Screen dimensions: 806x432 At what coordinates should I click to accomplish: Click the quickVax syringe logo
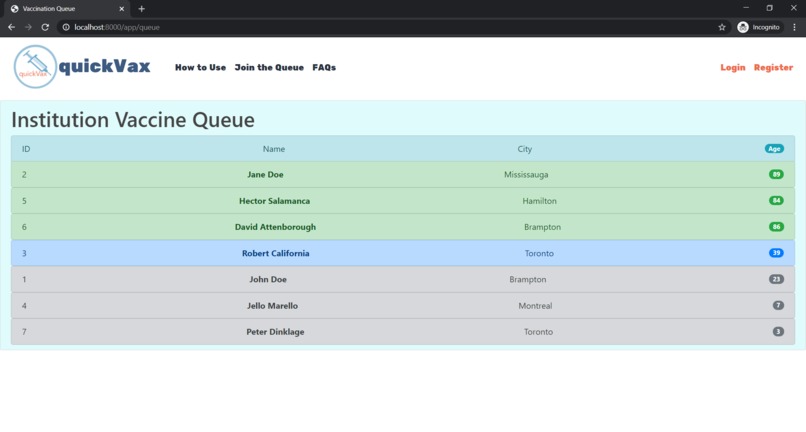pos(35,67)
